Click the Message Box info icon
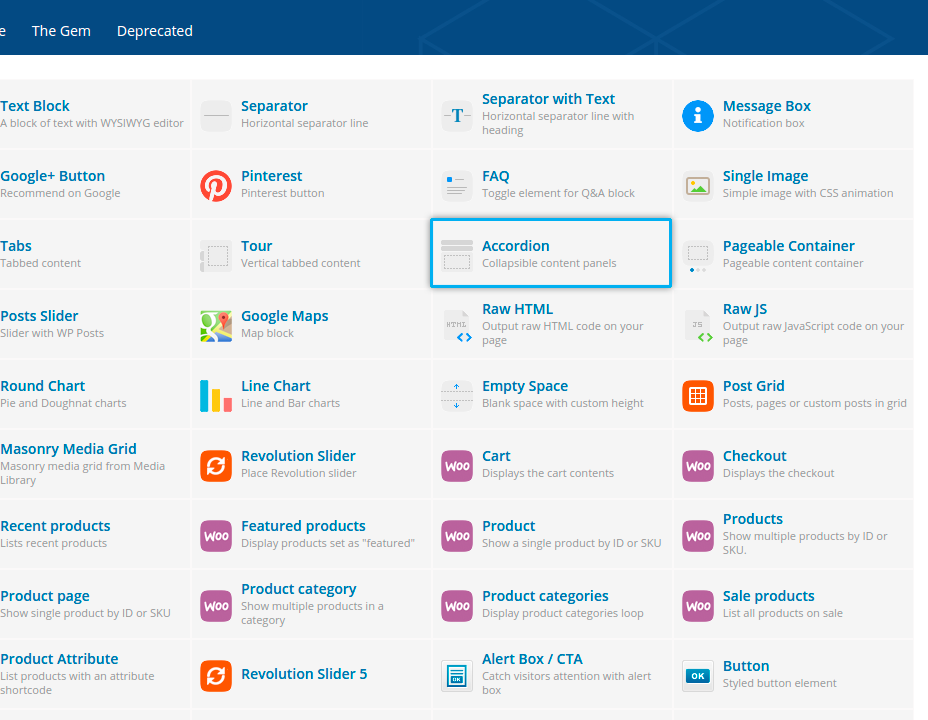Screen dimensions: 928x720 (698, 116)
